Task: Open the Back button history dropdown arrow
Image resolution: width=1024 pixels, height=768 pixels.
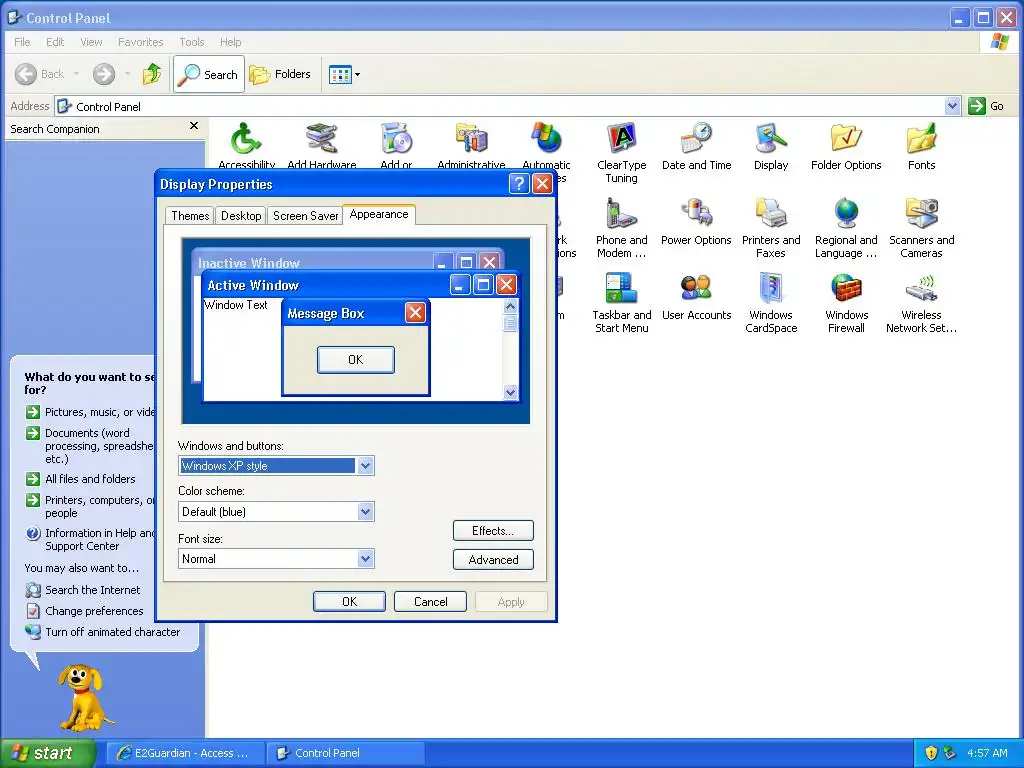Action: pos(76,74)
